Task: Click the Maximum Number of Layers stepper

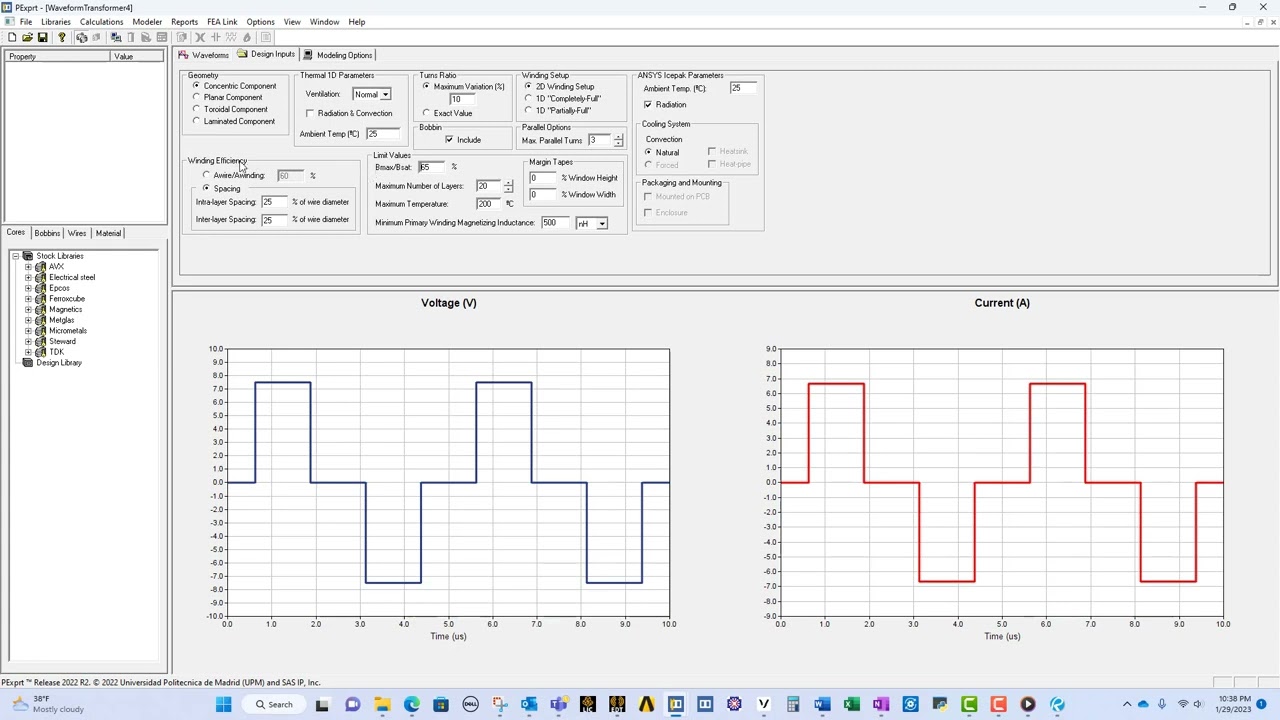Action: [x=508, y=187]
